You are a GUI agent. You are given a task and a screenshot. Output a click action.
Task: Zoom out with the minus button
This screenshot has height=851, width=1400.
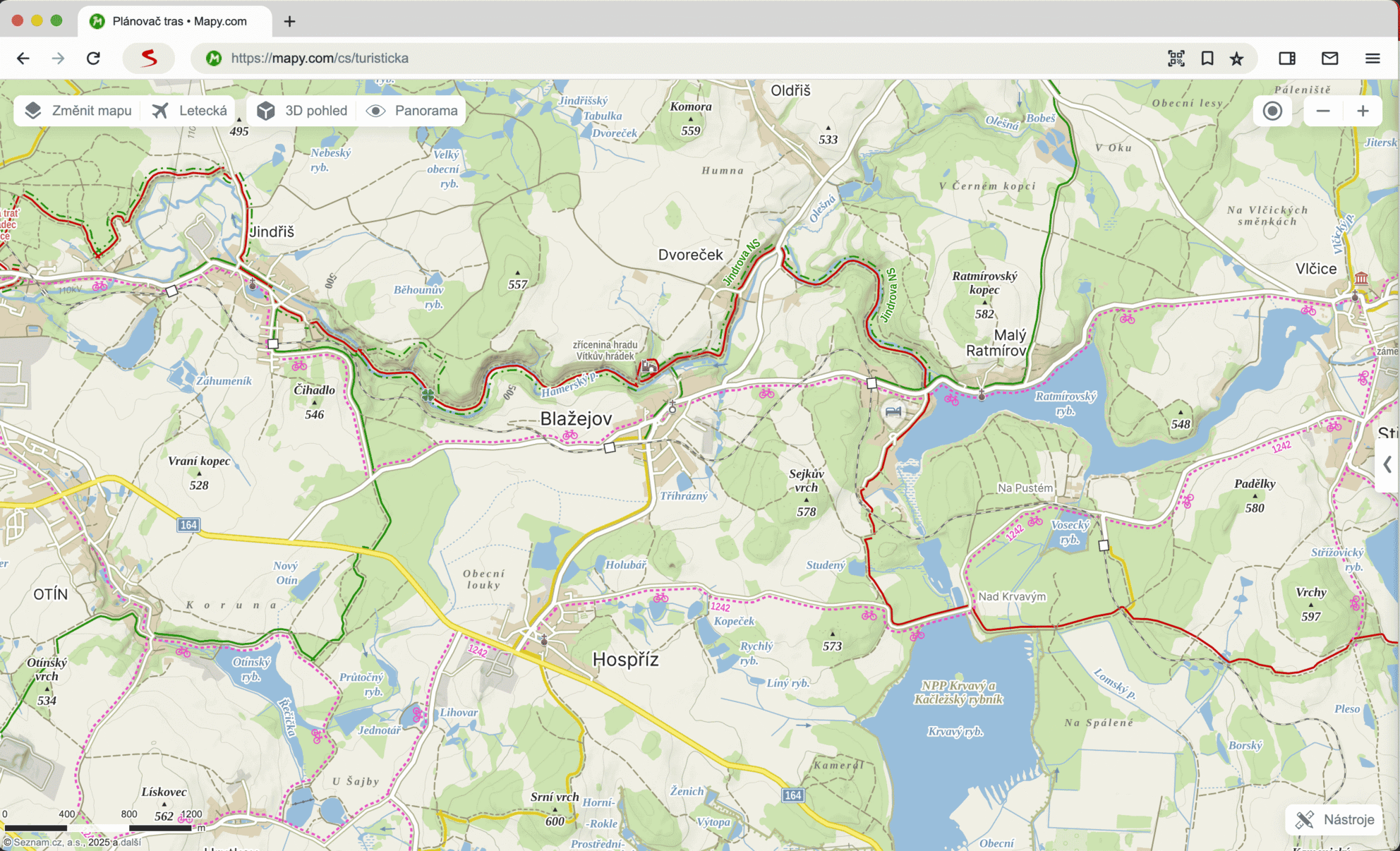pyautogui.click(x=1323, y=111)
